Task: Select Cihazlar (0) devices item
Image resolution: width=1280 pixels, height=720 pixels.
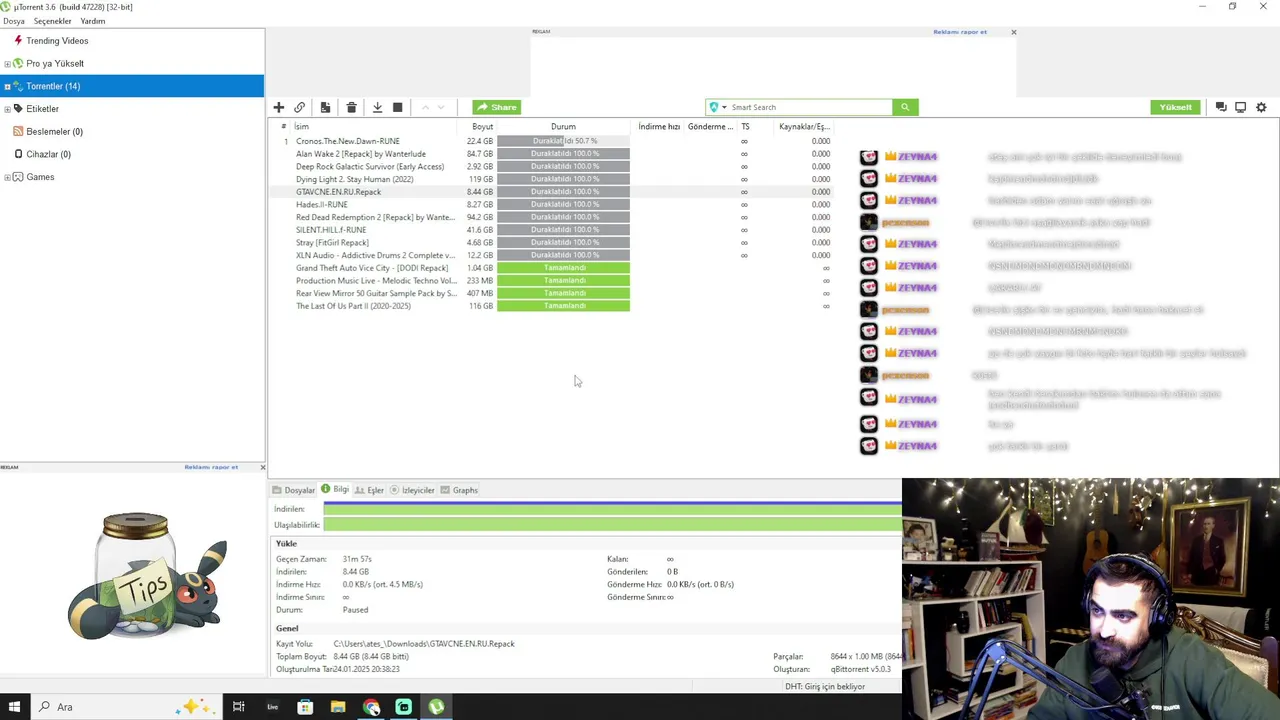Action: [x=48, y=154]
